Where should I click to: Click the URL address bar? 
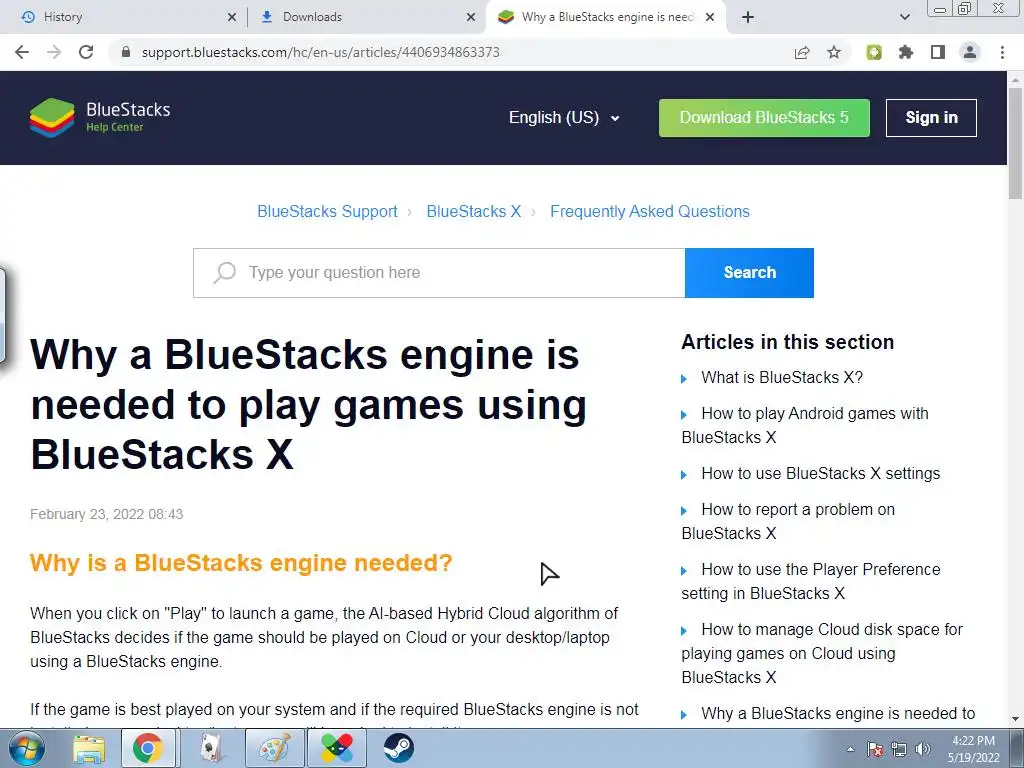[451, 52]
